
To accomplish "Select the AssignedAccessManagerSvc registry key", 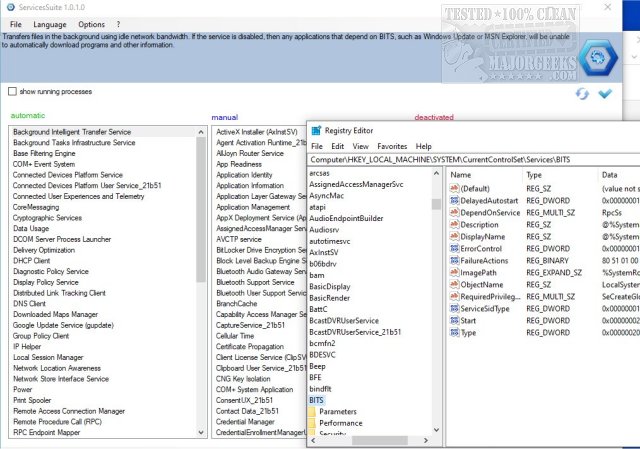I will pyautogui.click(x=356, y=184).
